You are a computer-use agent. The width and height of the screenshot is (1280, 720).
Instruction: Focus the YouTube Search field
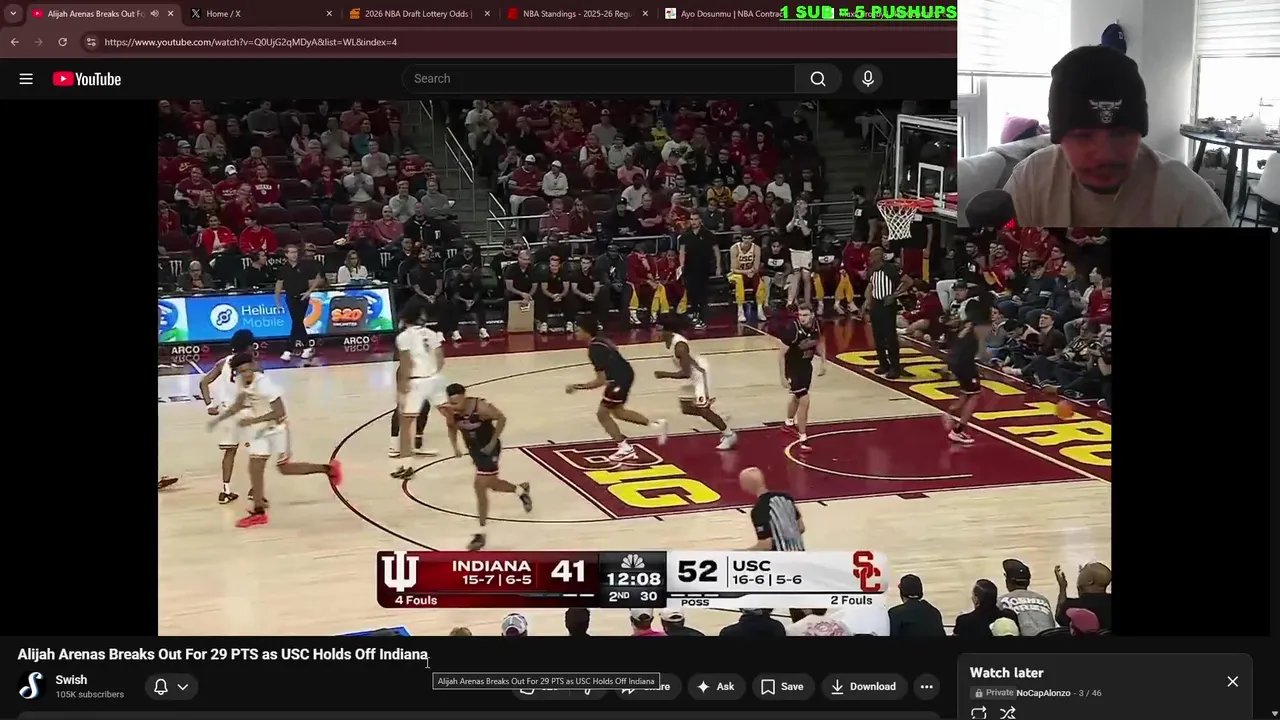[600, 79]
